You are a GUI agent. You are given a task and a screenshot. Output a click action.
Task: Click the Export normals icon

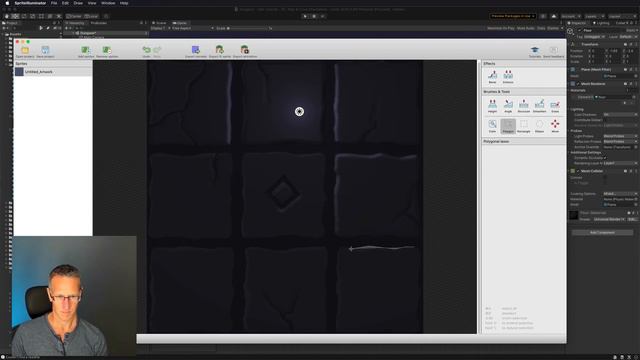tap(196, 51)
